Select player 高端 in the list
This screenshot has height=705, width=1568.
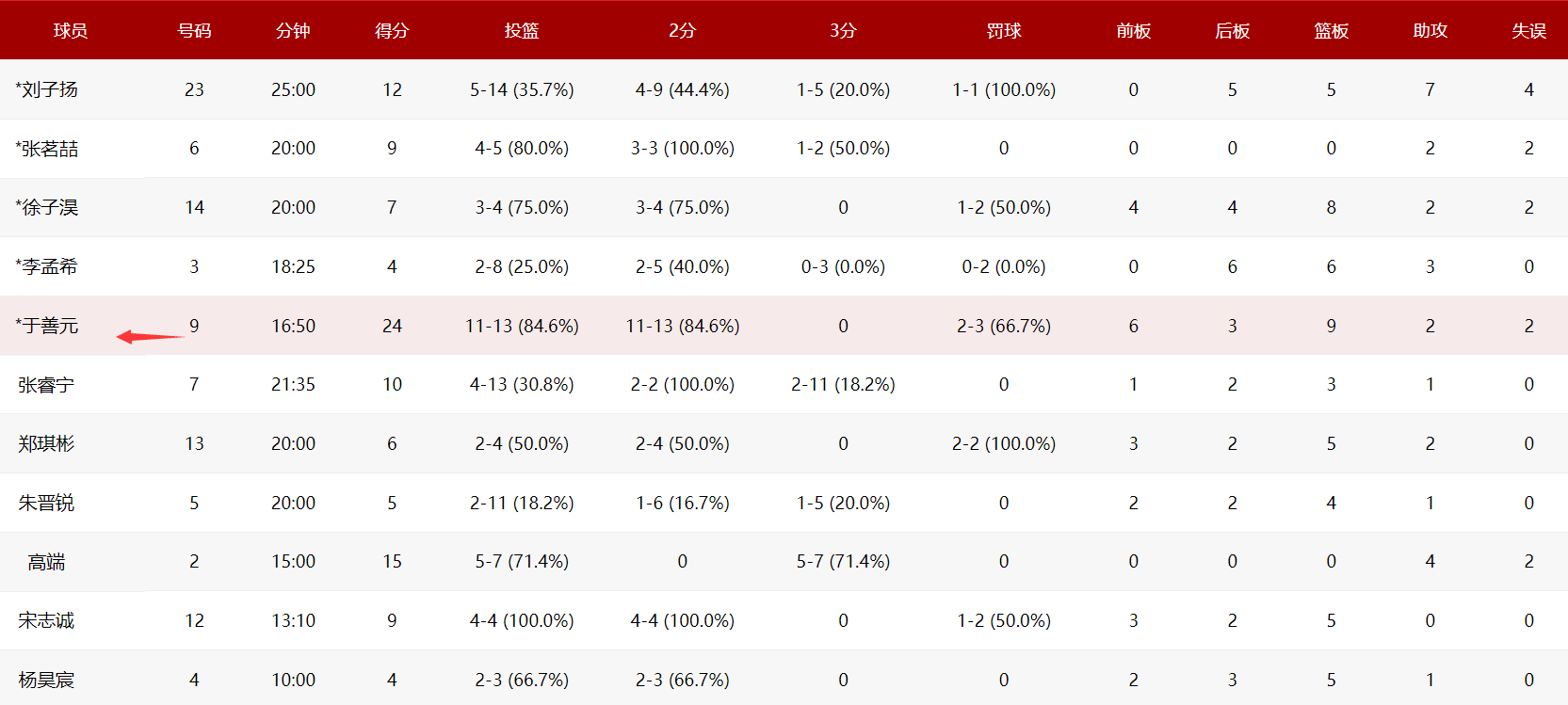pos(46,562)
